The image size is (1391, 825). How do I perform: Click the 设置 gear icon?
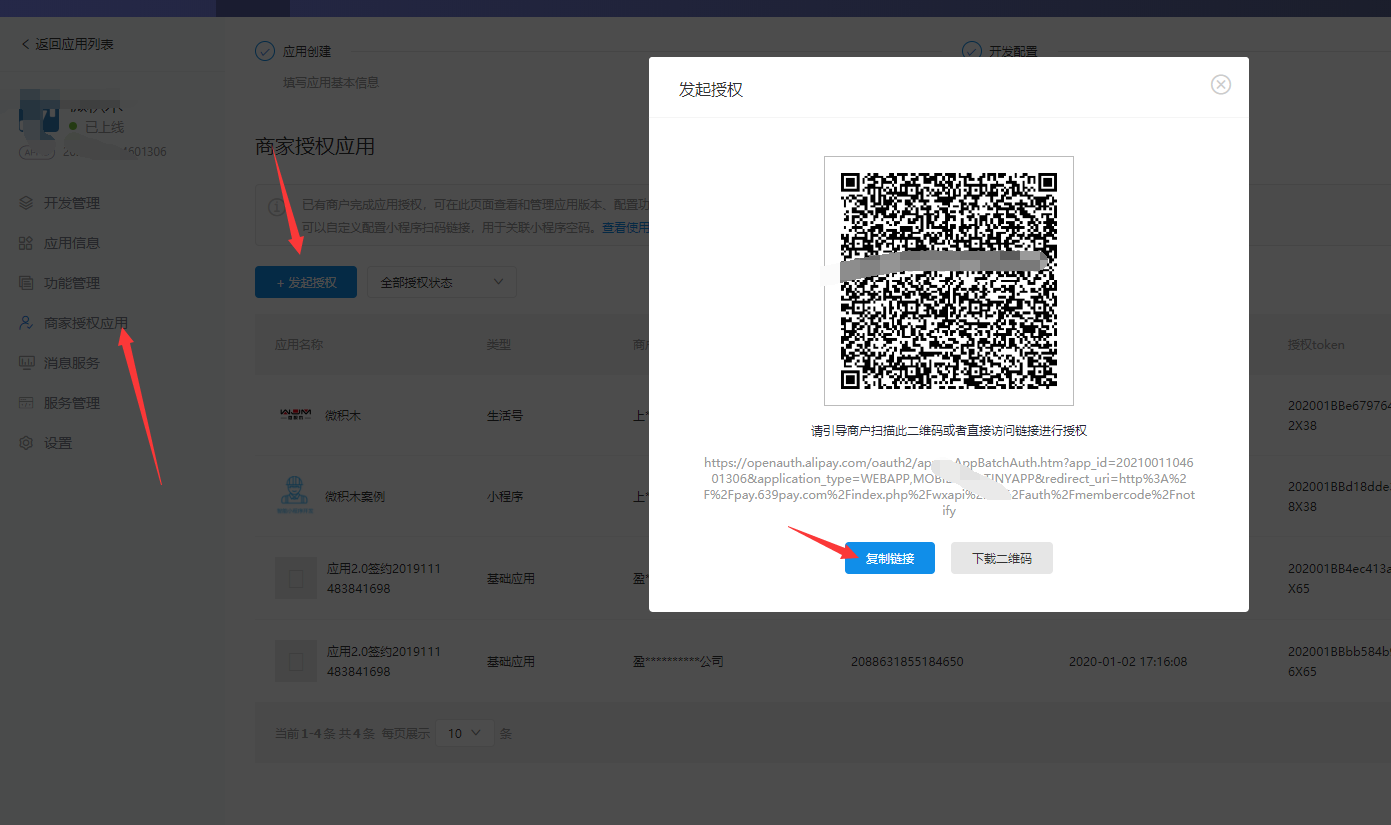point(27,443)
